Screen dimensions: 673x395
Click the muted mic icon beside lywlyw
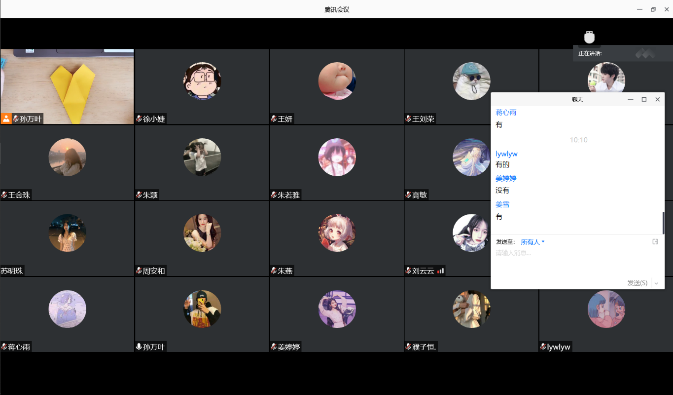[543, 347]
